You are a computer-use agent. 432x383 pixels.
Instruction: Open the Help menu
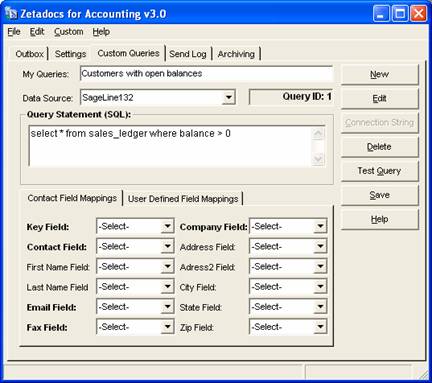[101, 32]
